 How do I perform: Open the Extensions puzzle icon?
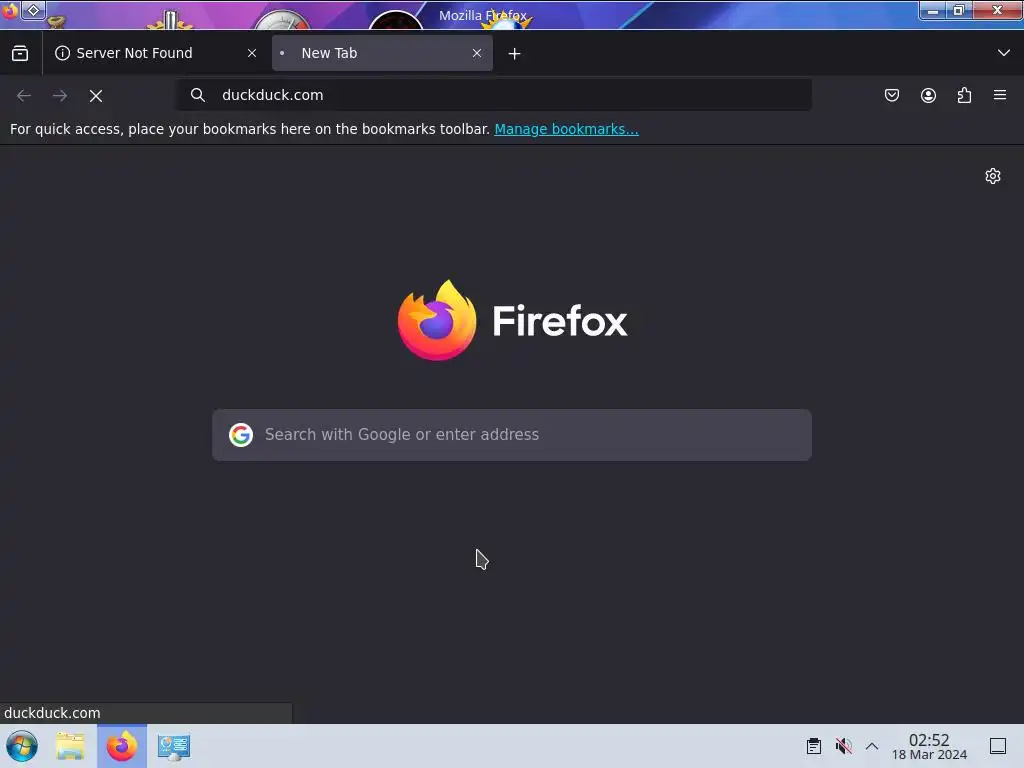[965, 95]
